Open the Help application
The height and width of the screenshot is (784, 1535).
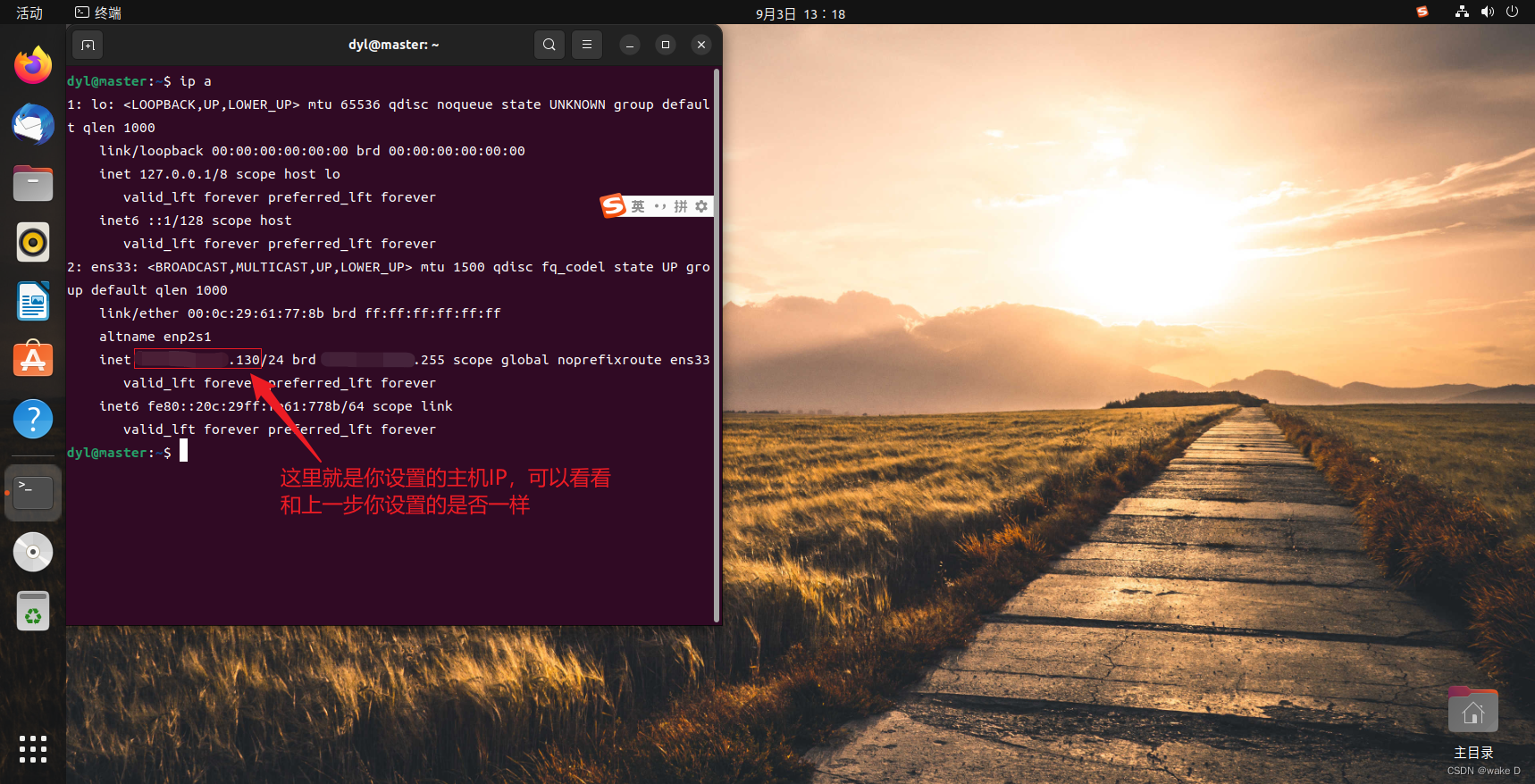point(33,419)
